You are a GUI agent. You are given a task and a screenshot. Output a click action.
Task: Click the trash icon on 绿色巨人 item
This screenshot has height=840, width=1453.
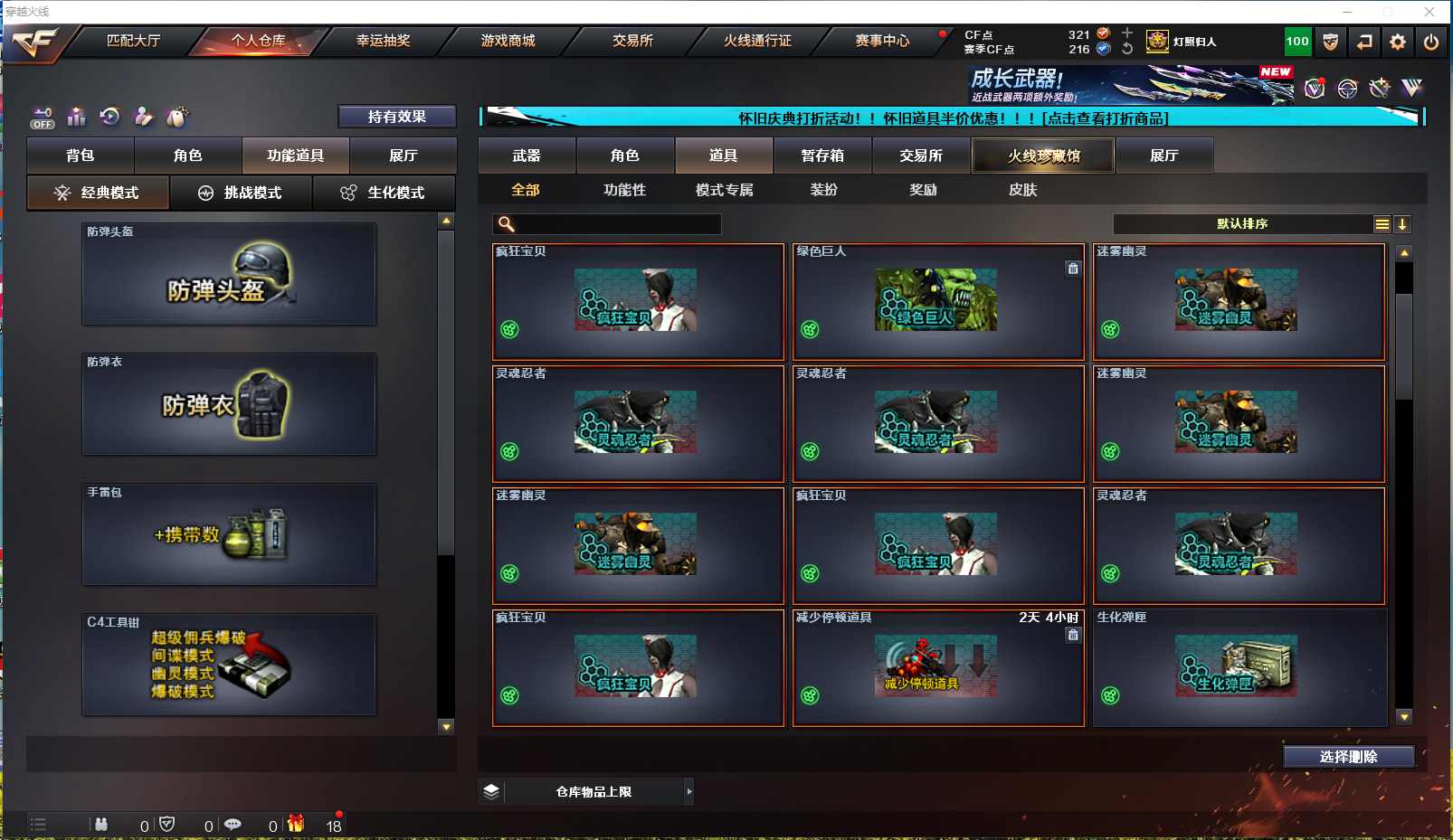1073,269
